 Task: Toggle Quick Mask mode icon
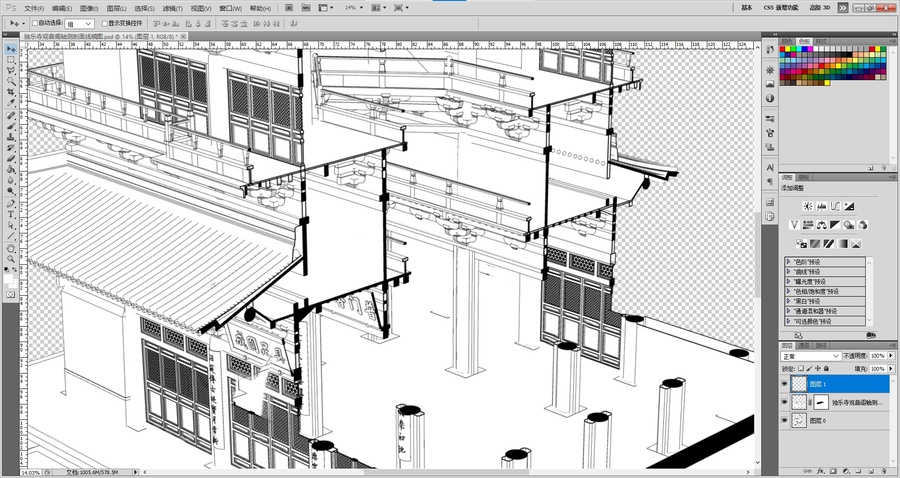[x=11, y=295]
